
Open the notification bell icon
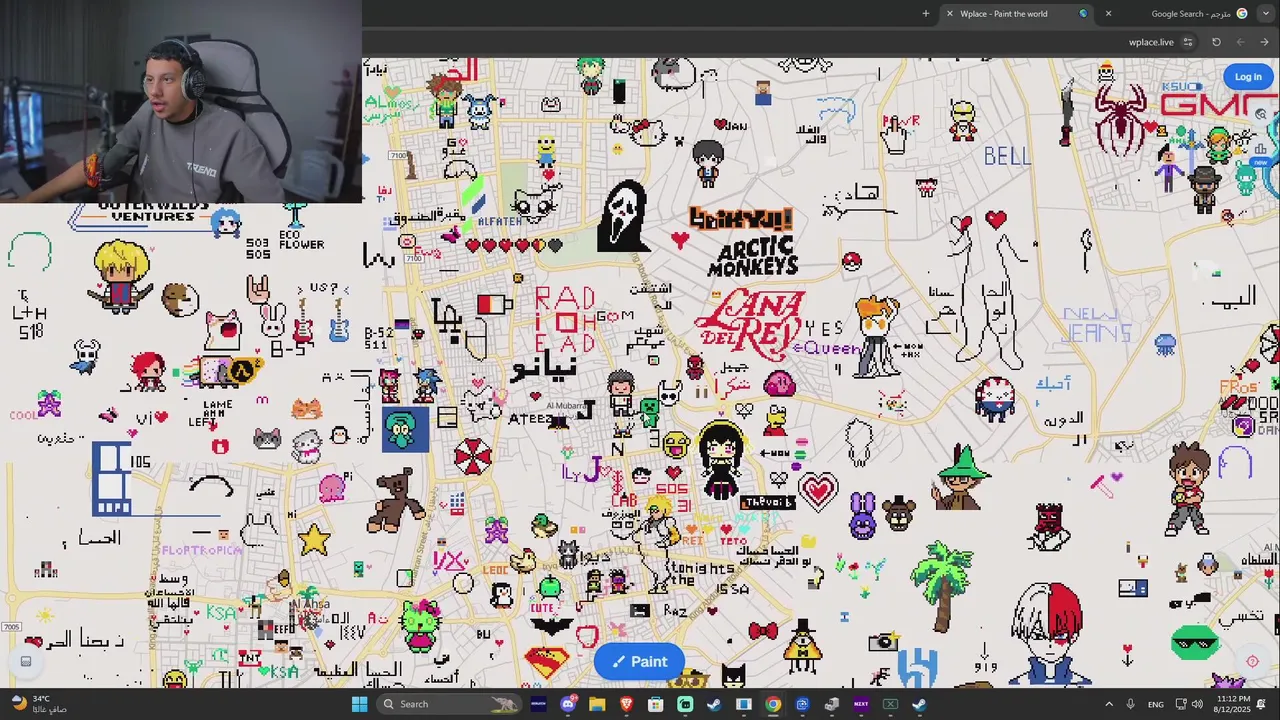[x=1262, y=704]
